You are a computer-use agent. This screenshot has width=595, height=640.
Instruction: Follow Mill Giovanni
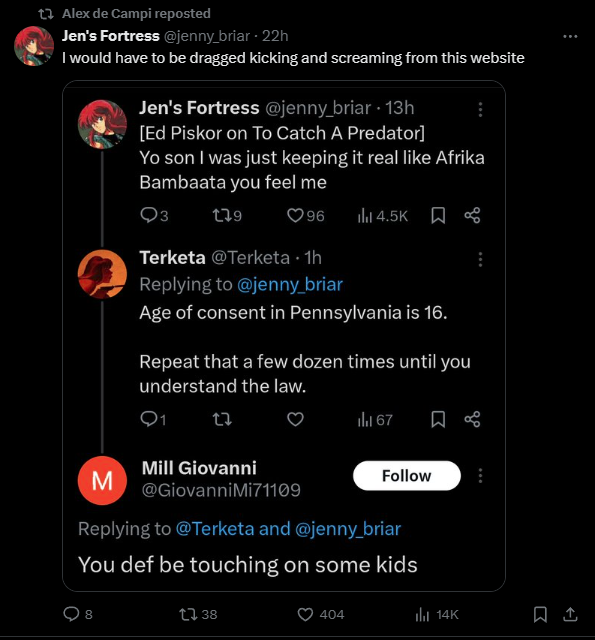(x=406, y=476)
